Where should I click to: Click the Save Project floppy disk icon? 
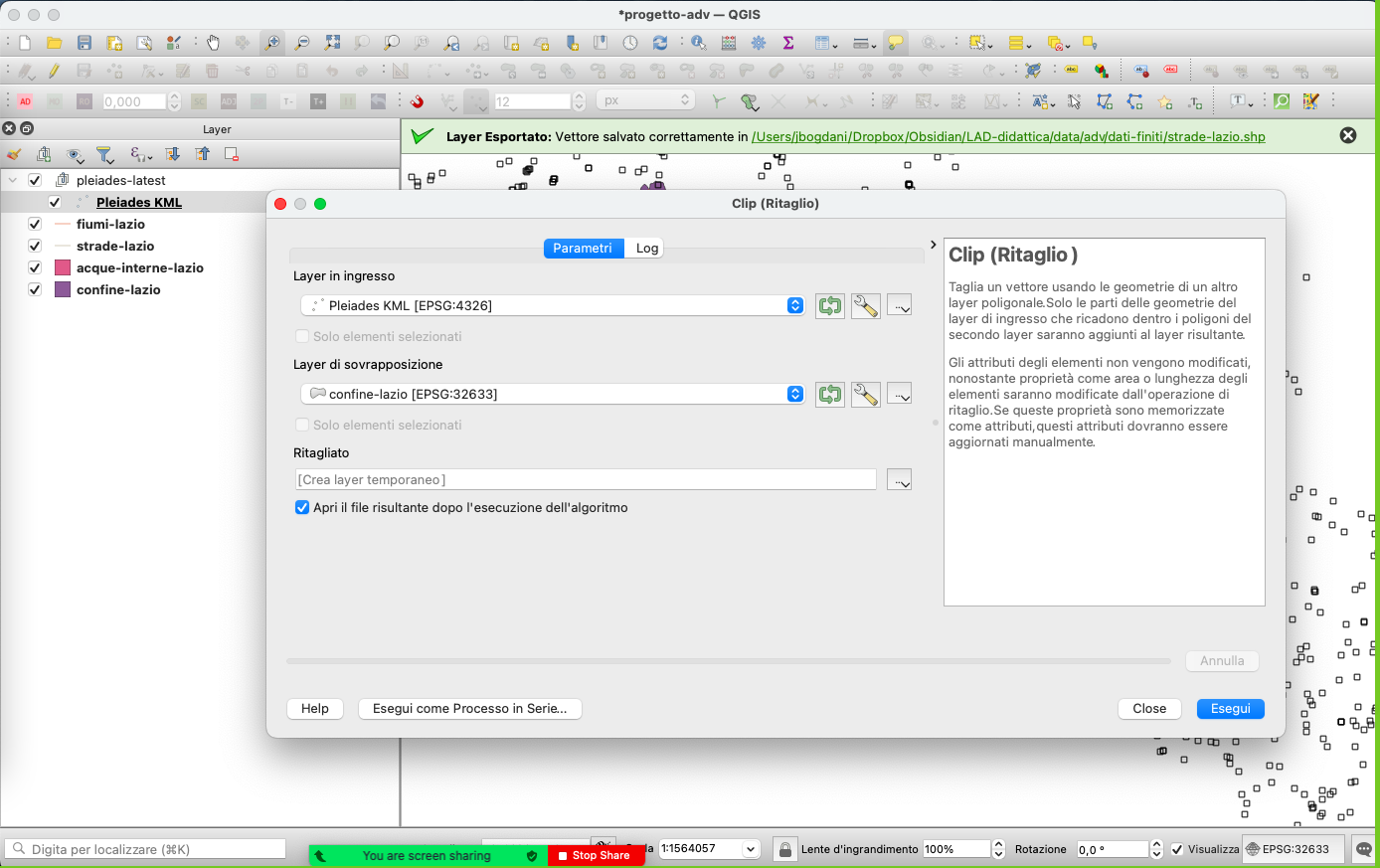coord(85,43)
